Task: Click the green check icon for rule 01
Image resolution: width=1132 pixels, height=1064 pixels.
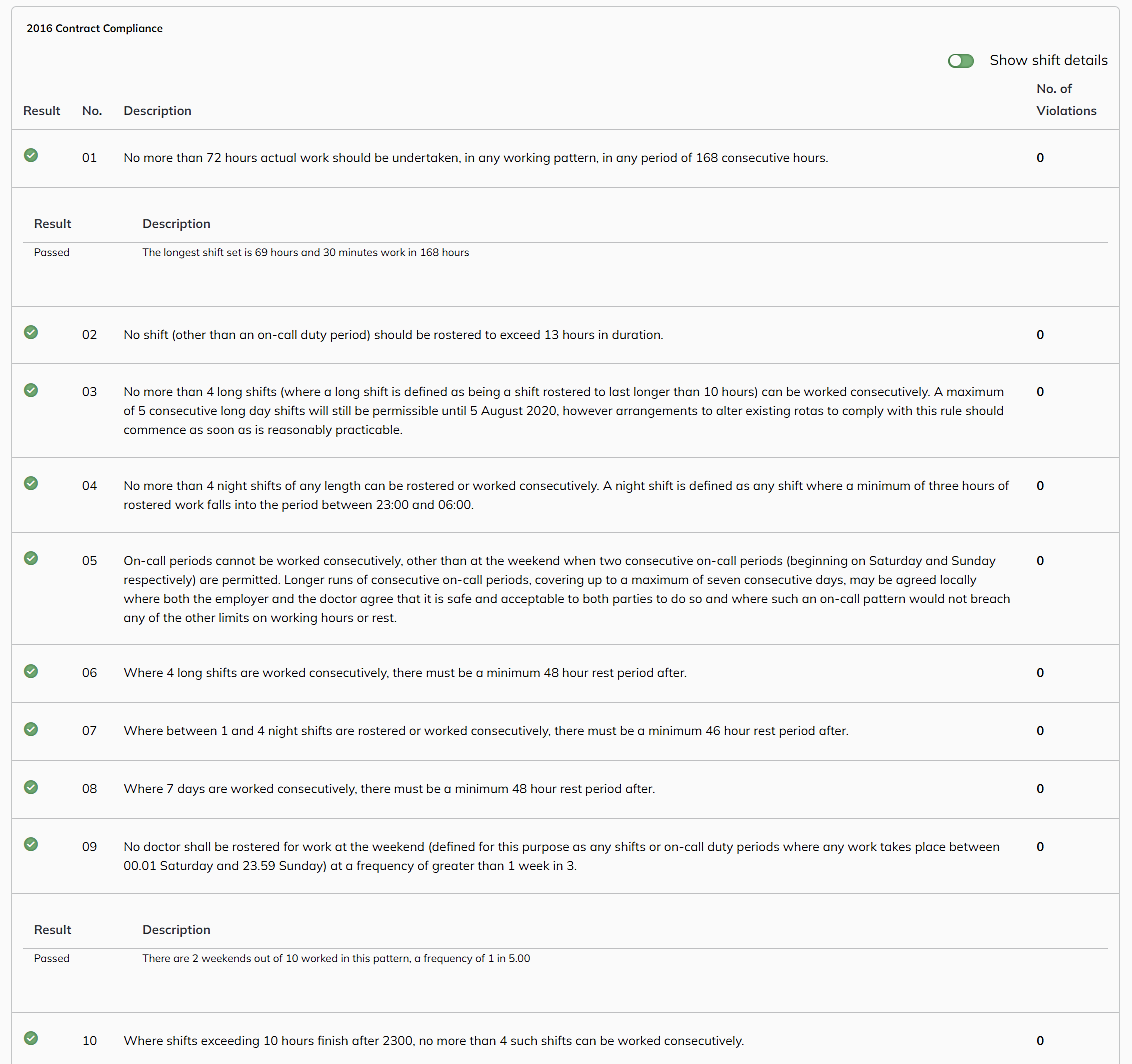Action: 31,155
